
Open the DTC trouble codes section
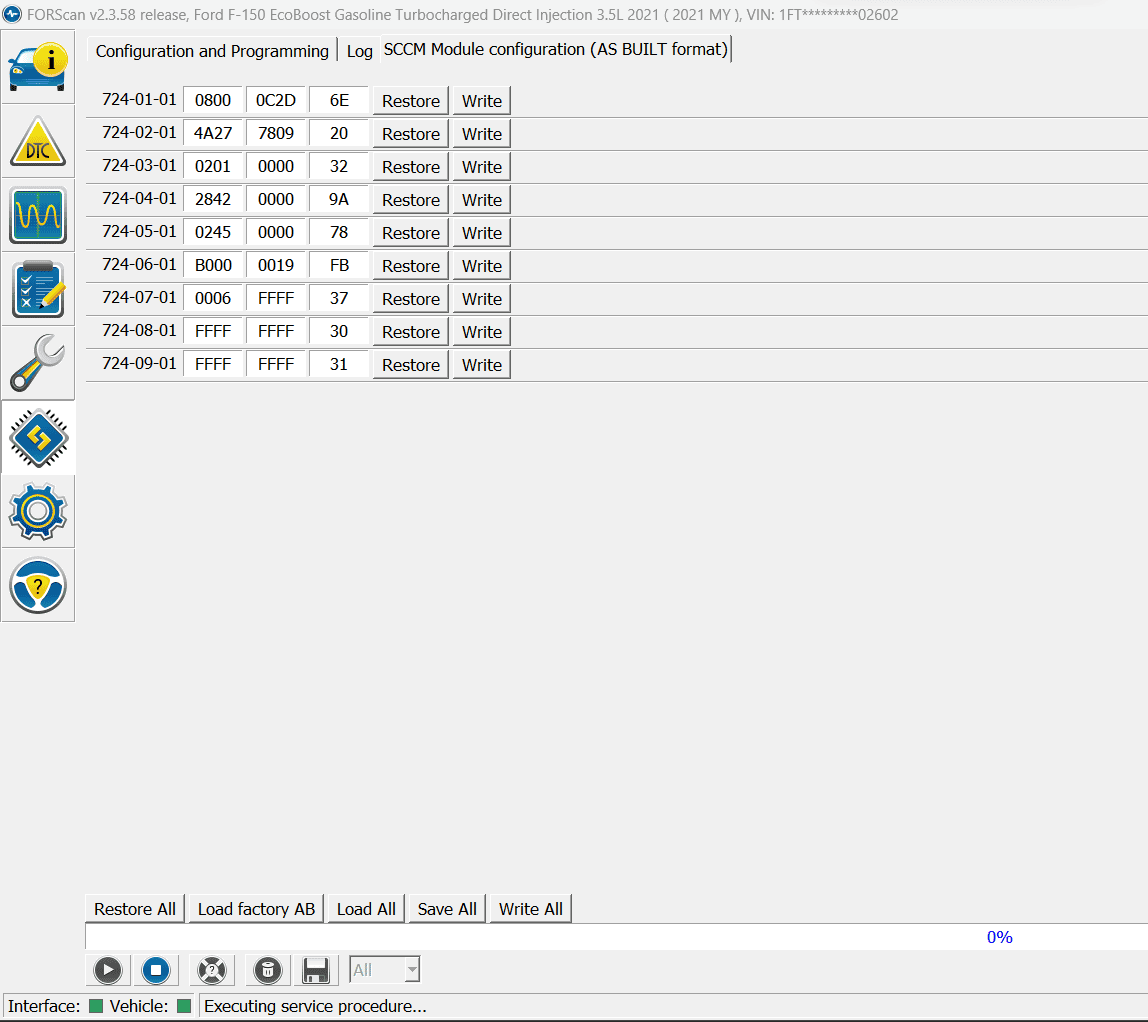[38, 141]
